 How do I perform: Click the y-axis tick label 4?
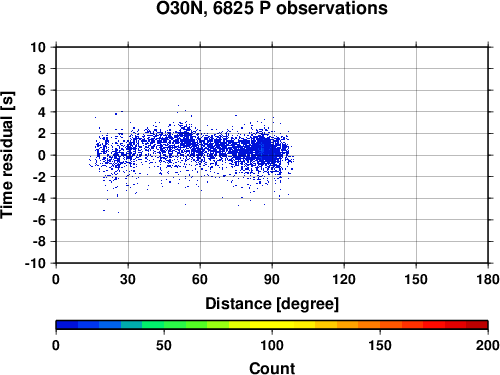click(41, 112)
